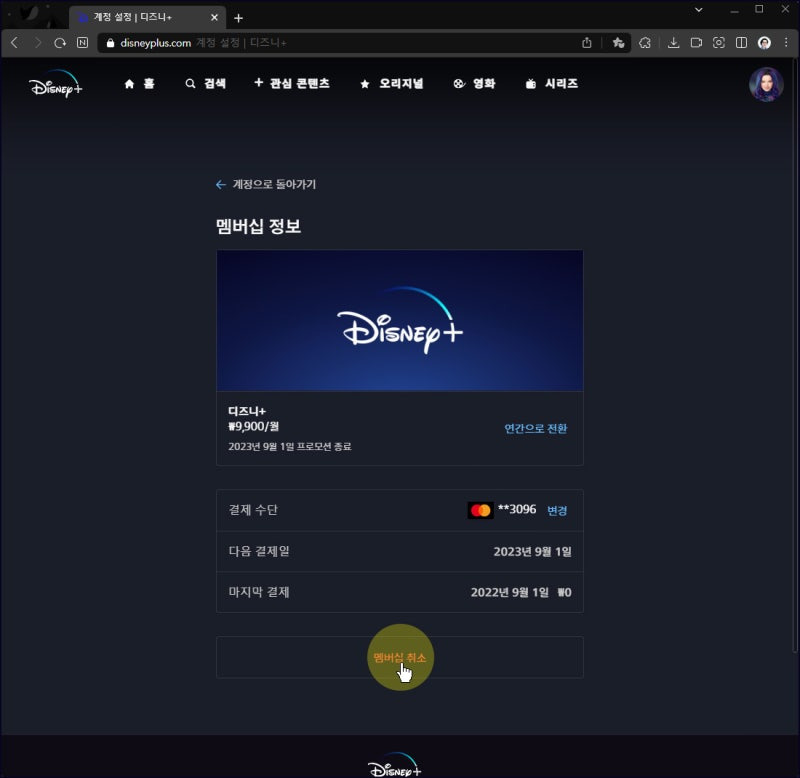
Task: Open 검색 search menu
Action: (x=206, y=84)
